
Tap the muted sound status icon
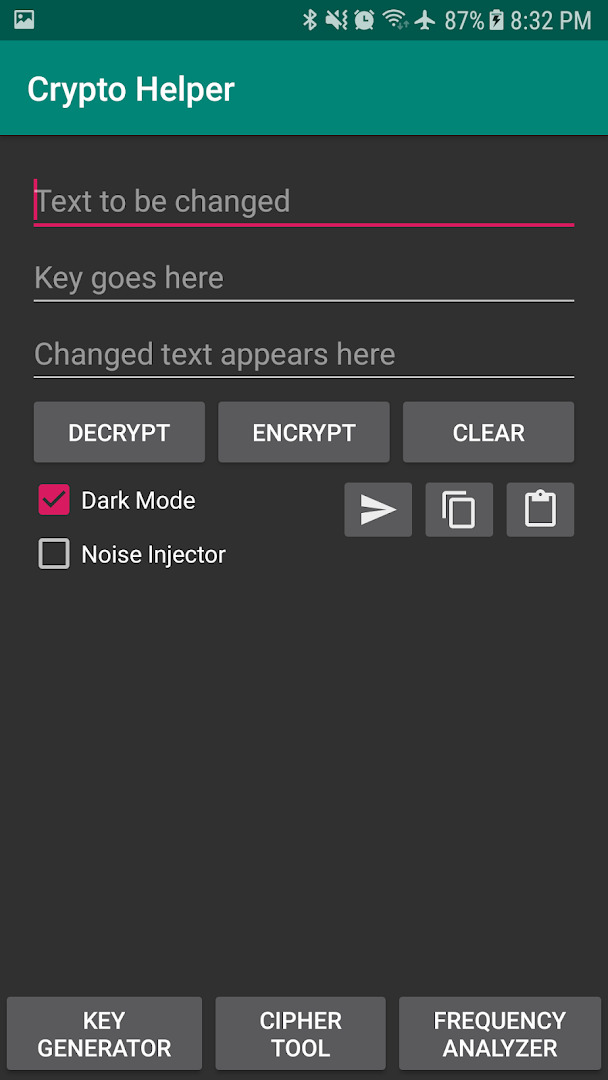(336, 20)
